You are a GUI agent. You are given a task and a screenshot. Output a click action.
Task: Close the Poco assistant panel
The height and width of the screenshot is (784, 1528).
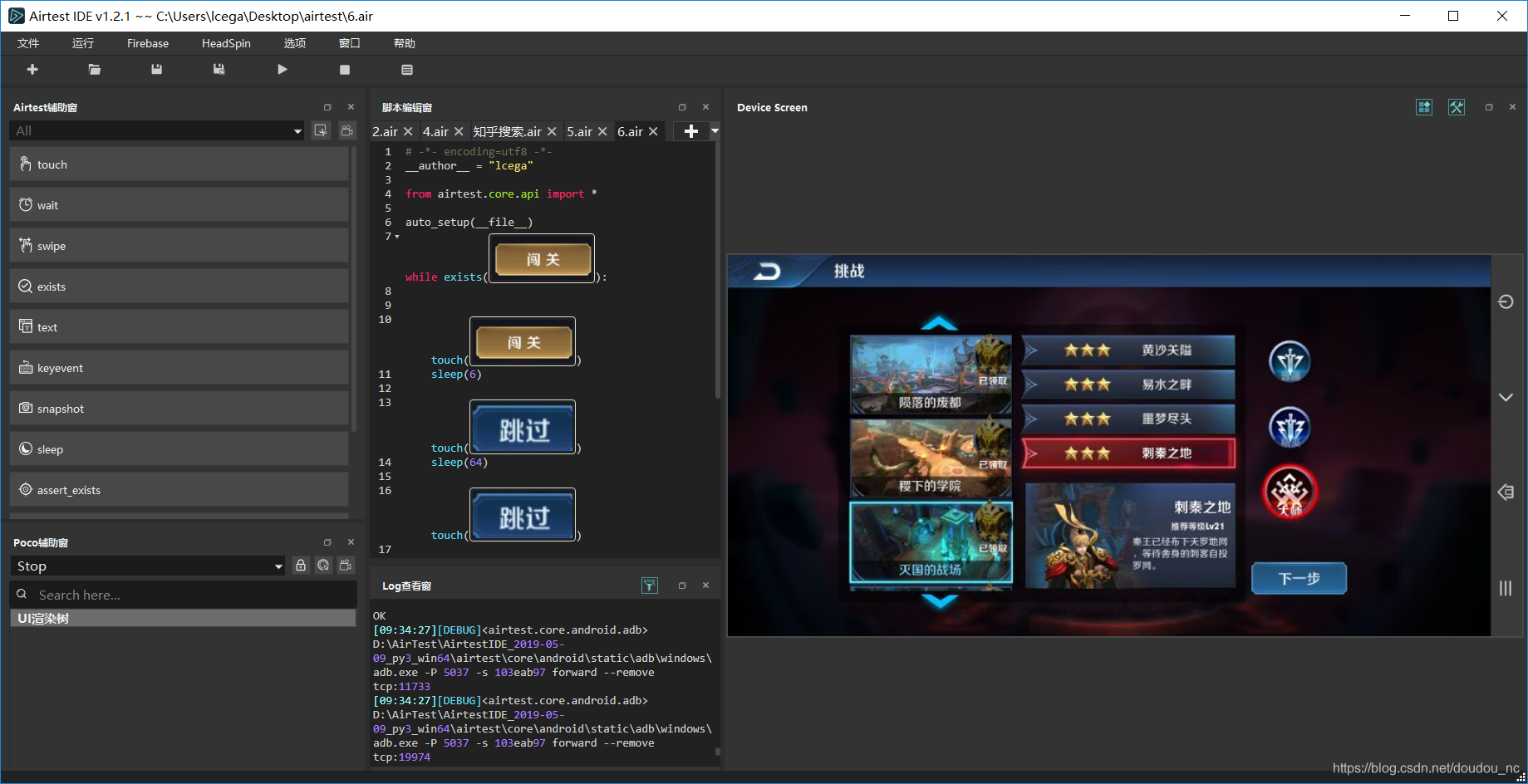pyautogui.click(x=351, y=542)
